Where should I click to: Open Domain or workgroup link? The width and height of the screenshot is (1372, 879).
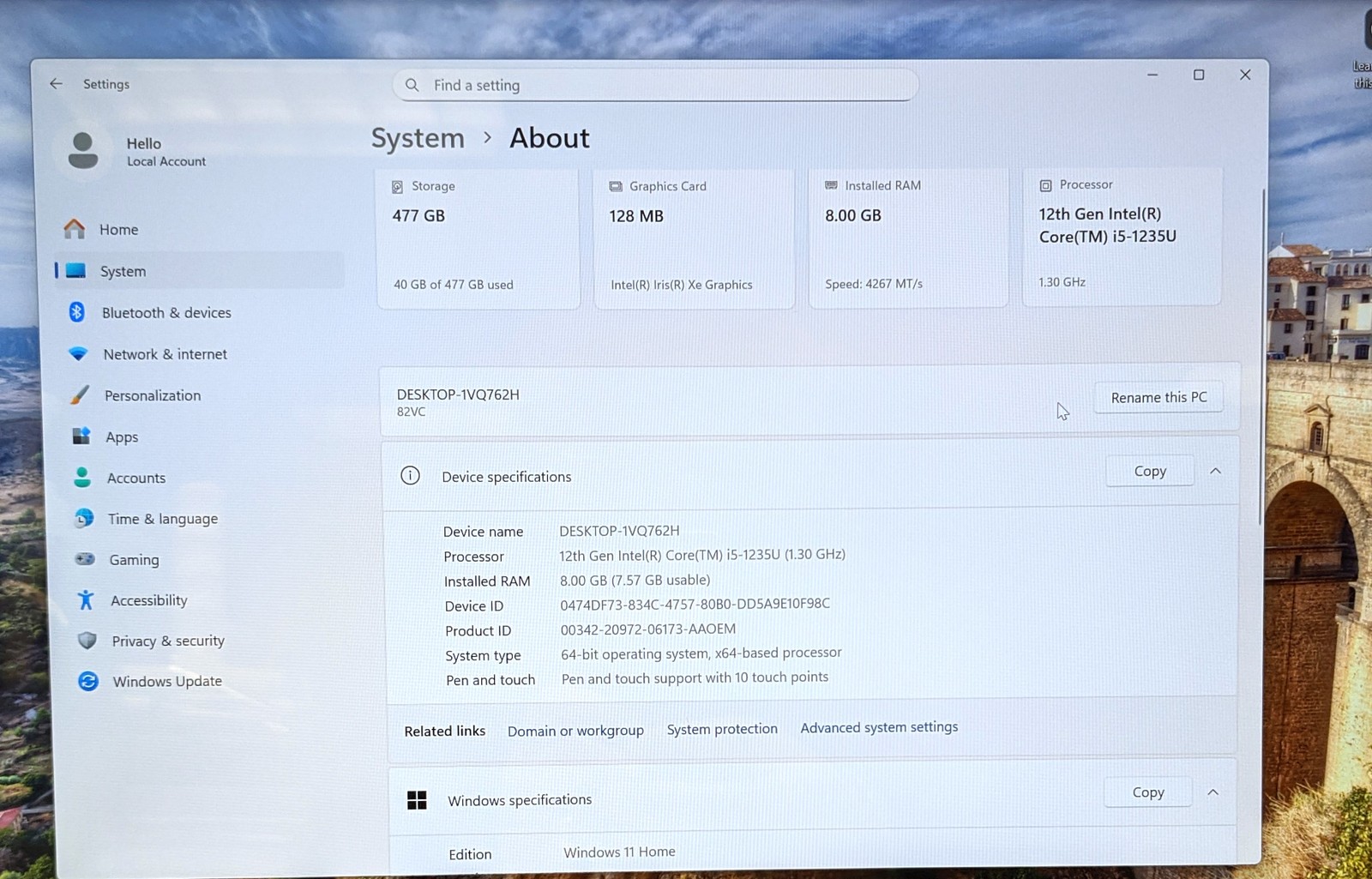click(575, 731)
